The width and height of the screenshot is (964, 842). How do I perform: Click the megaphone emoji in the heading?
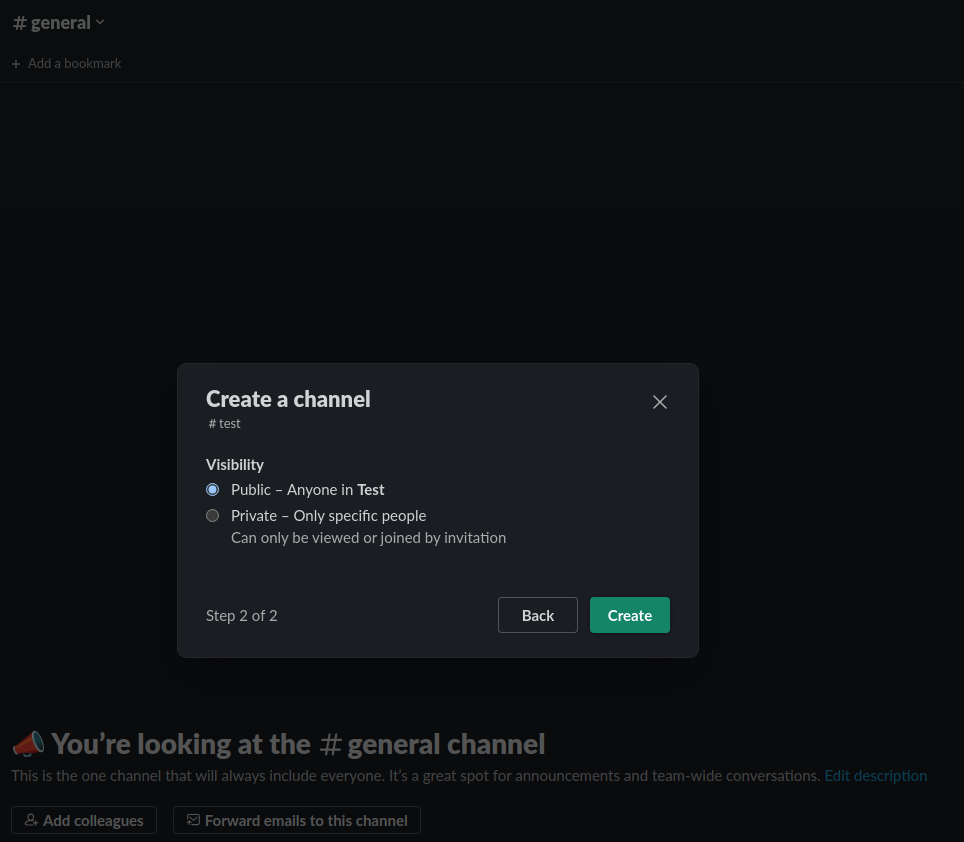[x=28, y=744]
